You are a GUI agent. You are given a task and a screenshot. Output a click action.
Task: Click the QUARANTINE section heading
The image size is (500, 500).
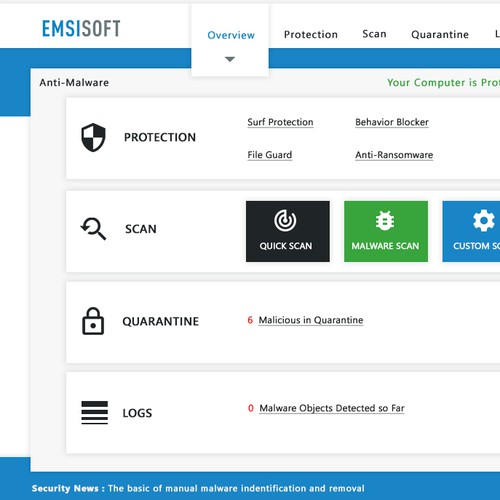pyautogui.click(x=161, y=321)
